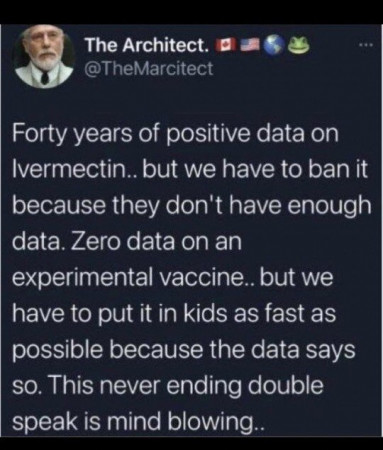Click the line possible because the data says
Screen dimensions: 383x450
[x=184, y=352]
